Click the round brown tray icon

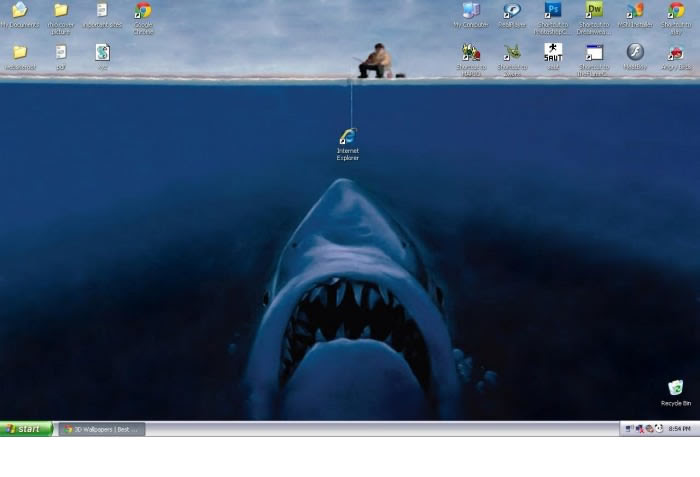649,429
